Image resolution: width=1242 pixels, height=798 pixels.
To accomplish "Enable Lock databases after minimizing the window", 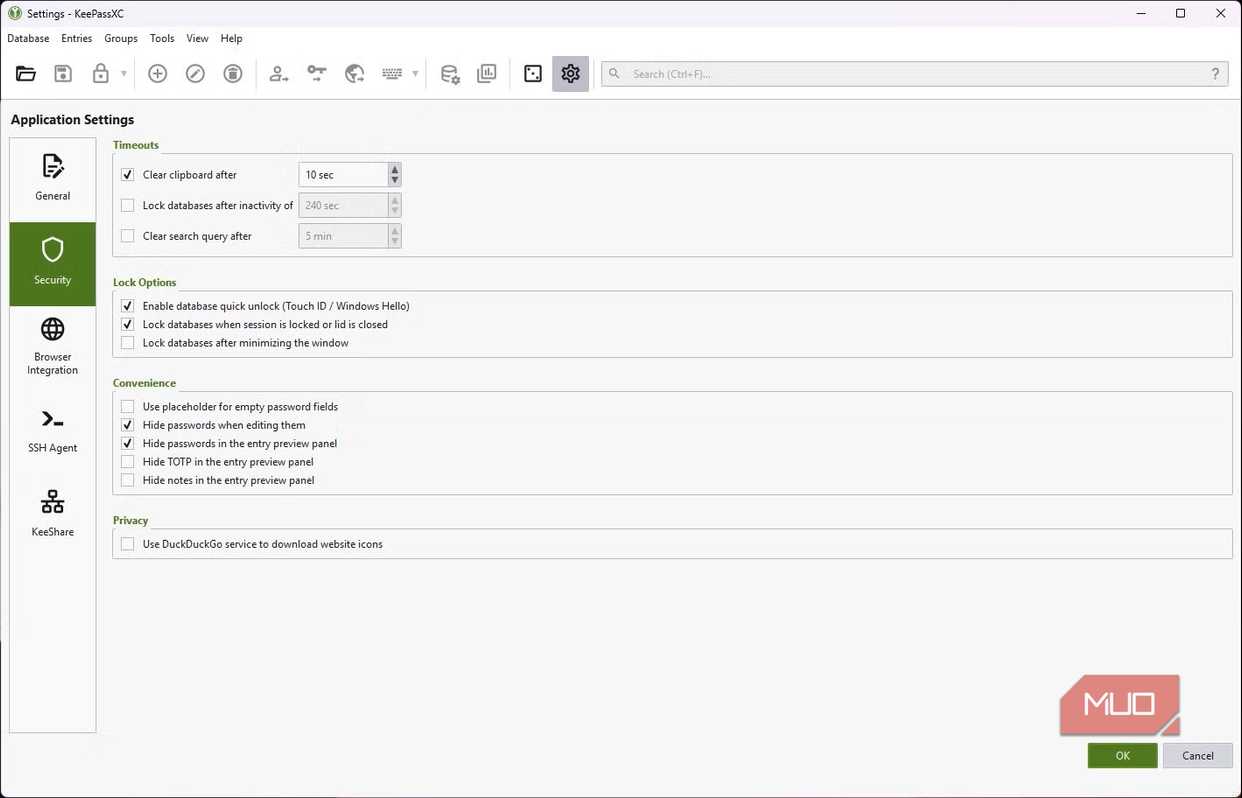I will [127, 343].
